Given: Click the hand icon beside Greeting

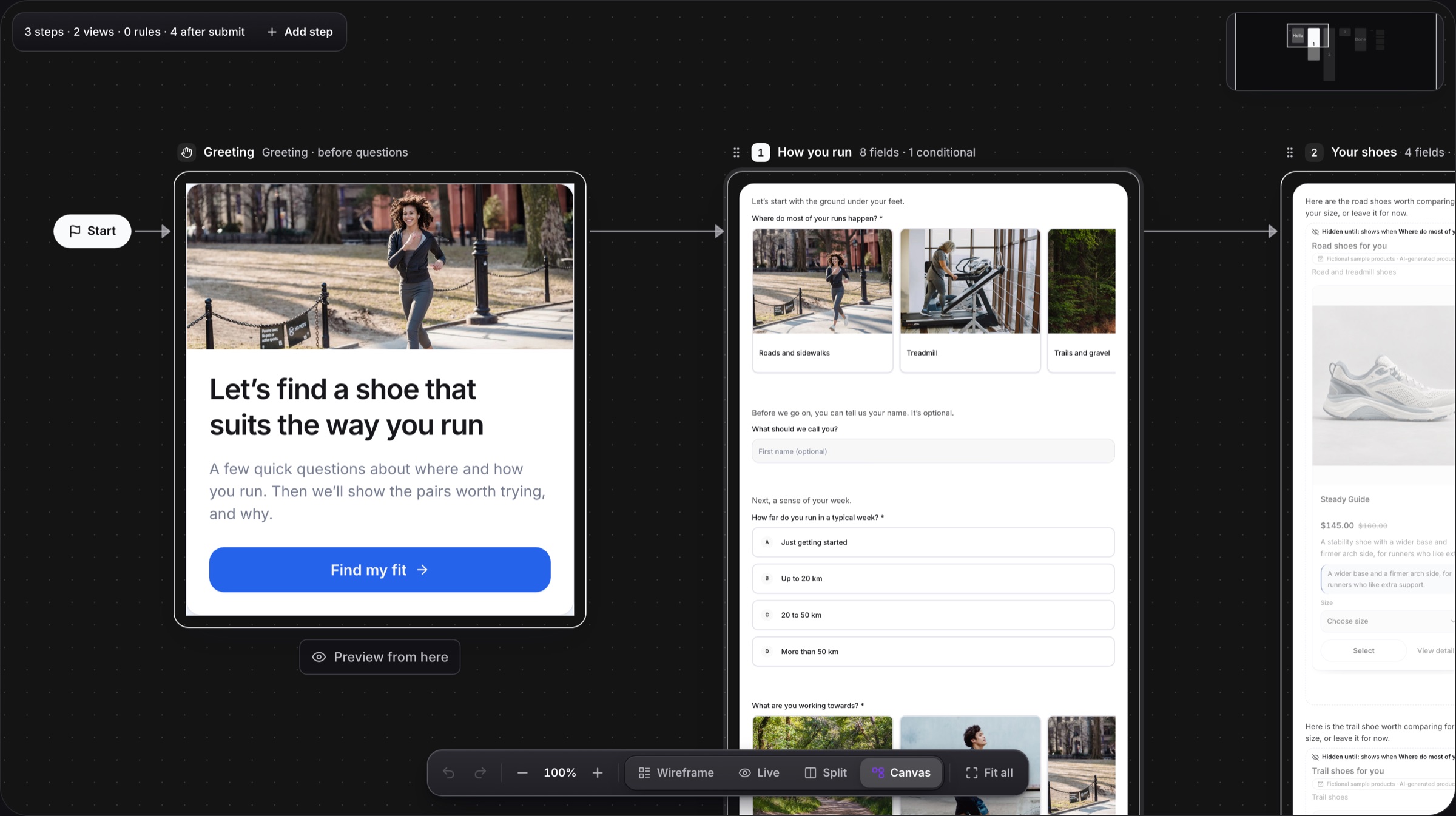Looking at the screenshot, I should [187, 152].
